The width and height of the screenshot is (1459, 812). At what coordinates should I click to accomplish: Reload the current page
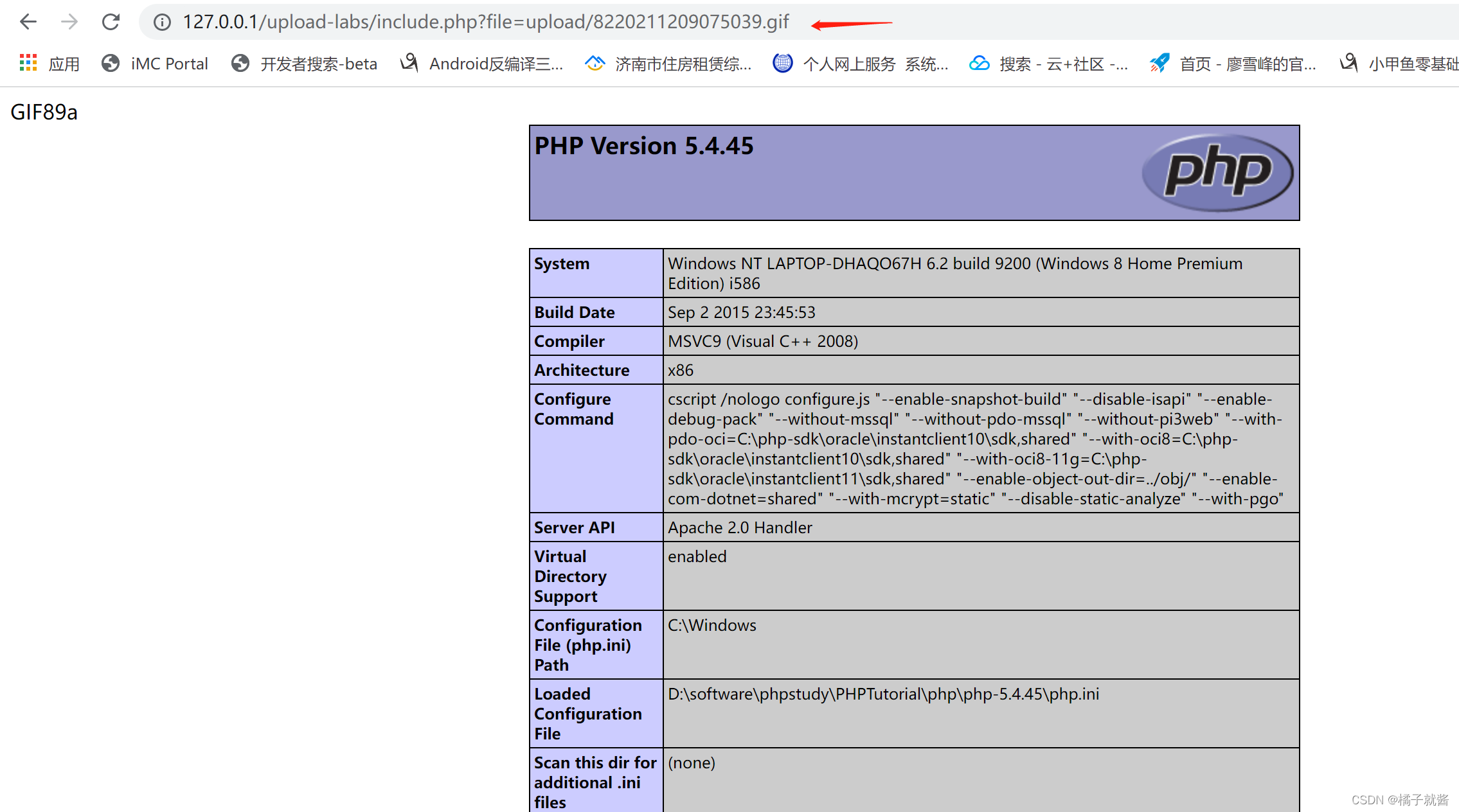pos(111,22)
